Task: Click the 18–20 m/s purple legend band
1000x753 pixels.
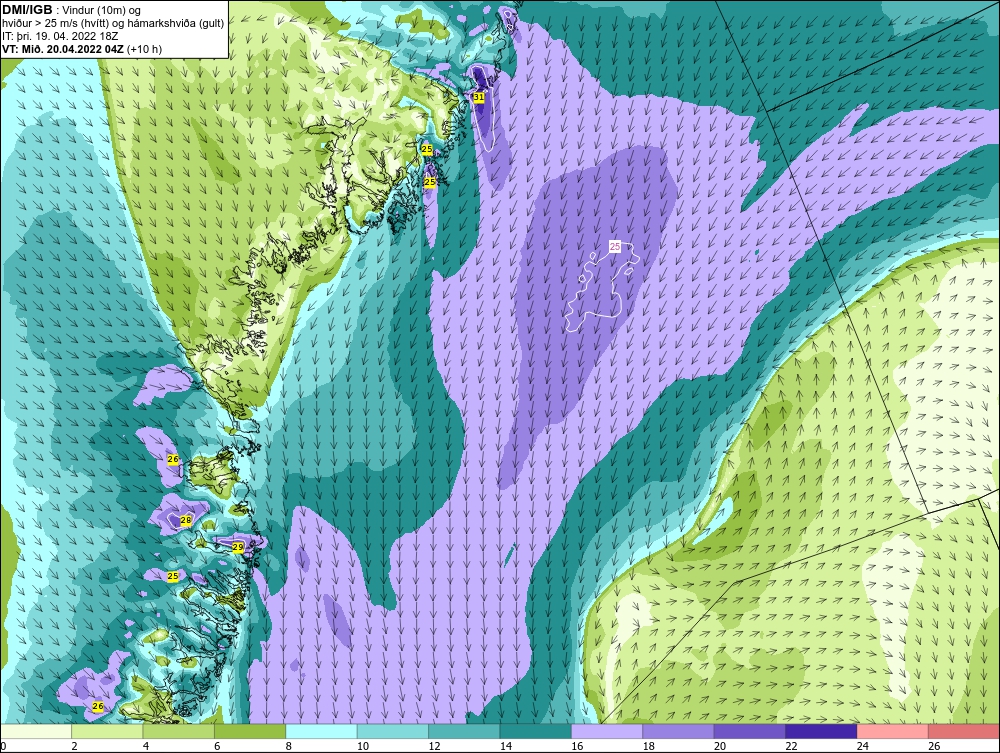Action: coord(679,731)
